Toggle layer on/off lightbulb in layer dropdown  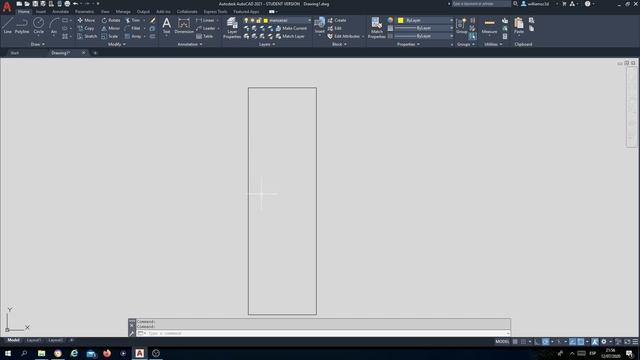coord(246,20)
